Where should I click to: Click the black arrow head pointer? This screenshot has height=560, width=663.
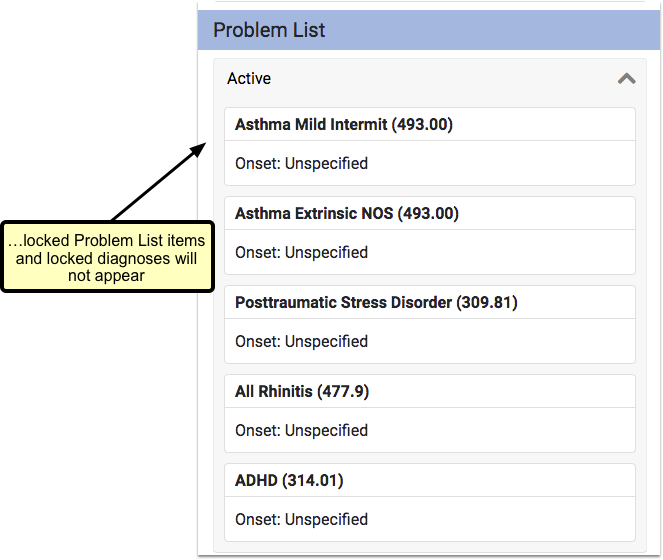[198, 149]
